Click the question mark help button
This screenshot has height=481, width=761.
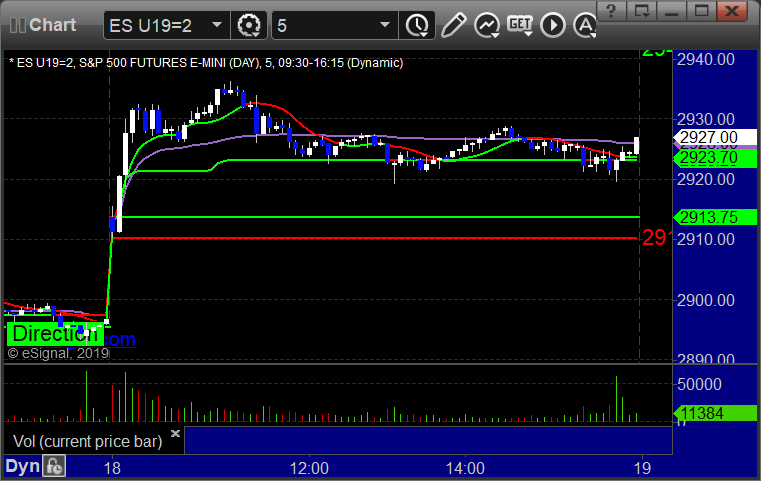pyautogui.click(x=611, y=10)
